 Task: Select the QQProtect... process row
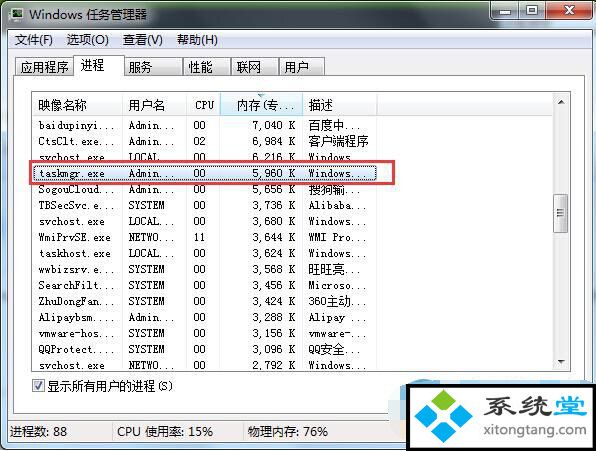click(204, 349)
